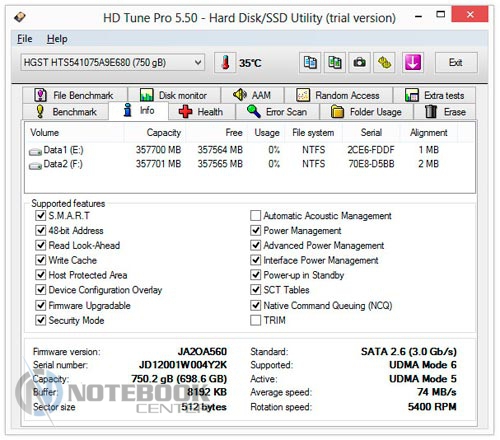Click the Exit button
Viewport: 500px width, 440px height.
[x=456, y=63]
